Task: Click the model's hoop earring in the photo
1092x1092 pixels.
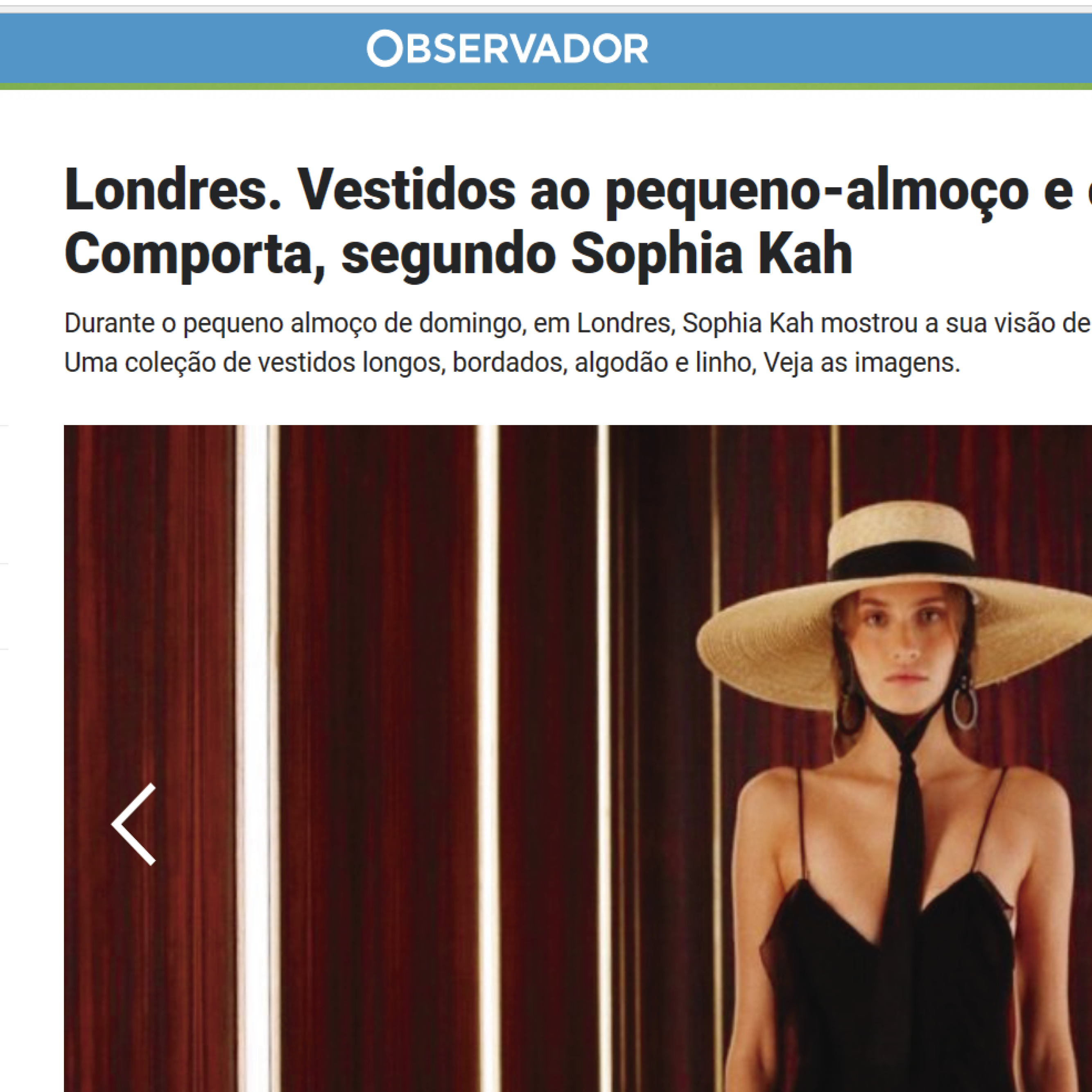Action: [x=964, y=707]
